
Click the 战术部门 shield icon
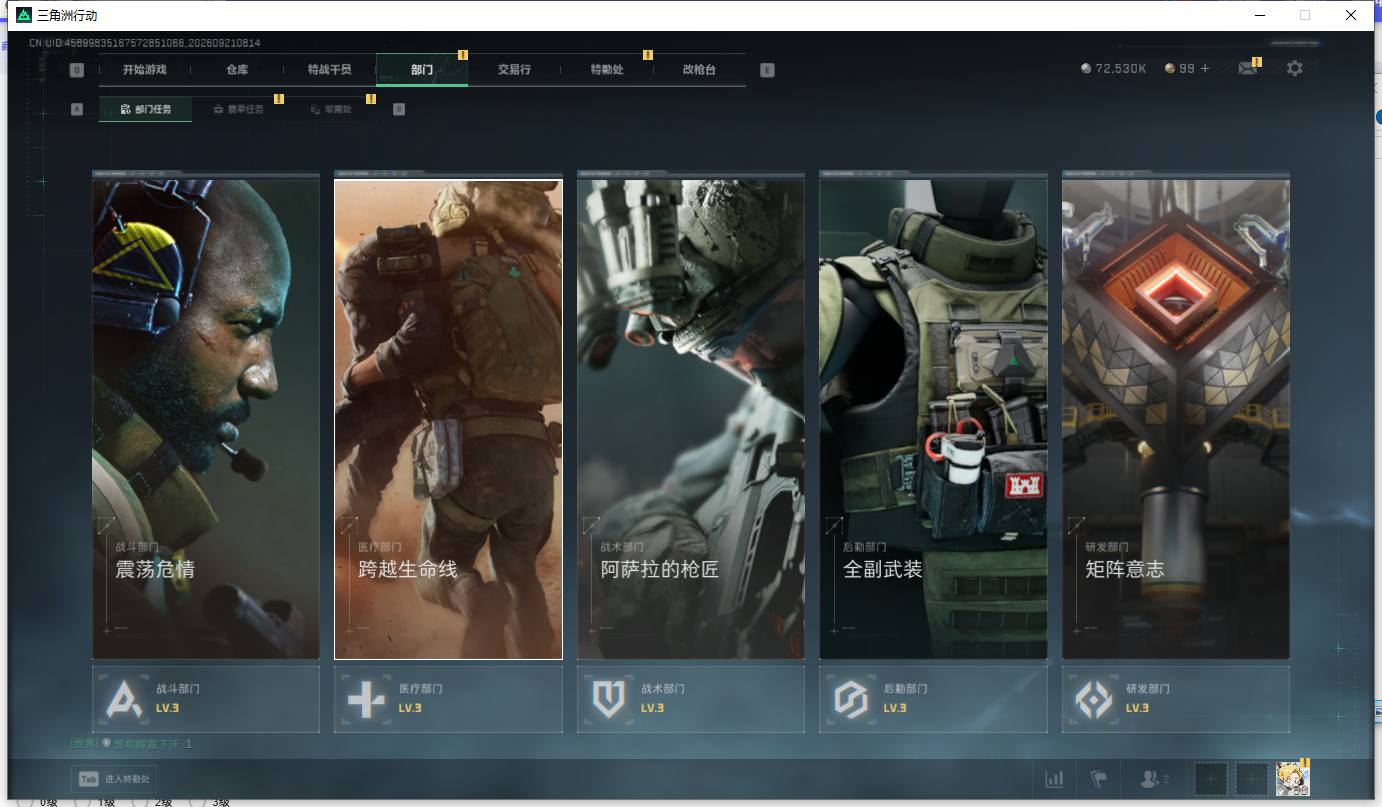[609, 699]
